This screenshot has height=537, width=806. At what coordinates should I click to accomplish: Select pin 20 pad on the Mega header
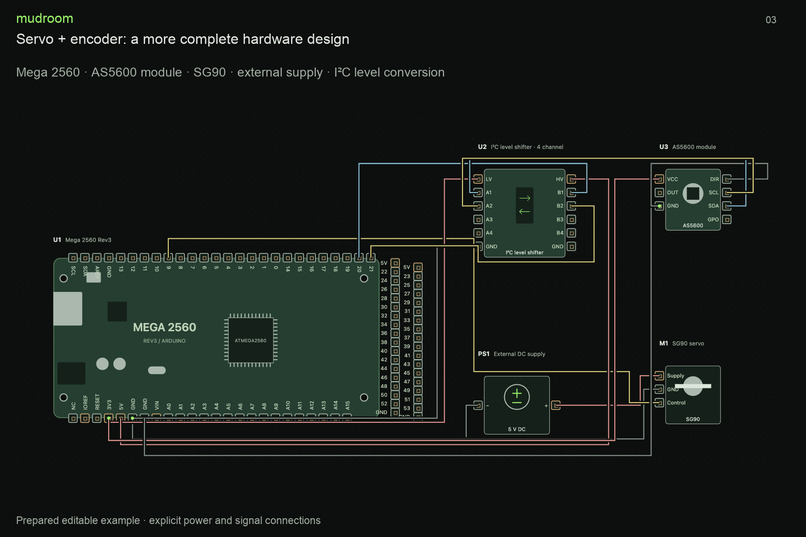(x=359, y=257)
